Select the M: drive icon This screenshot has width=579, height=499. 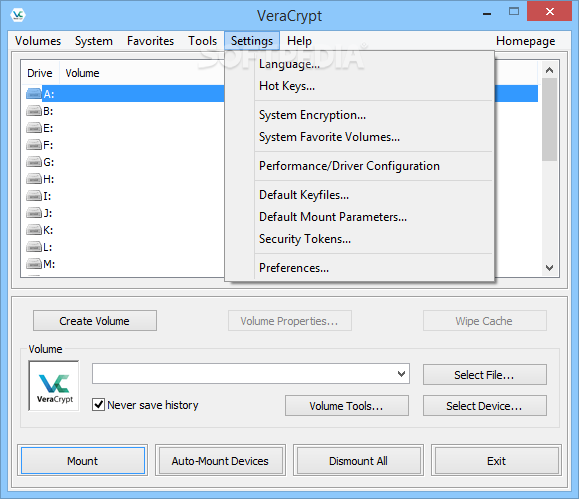34,264
